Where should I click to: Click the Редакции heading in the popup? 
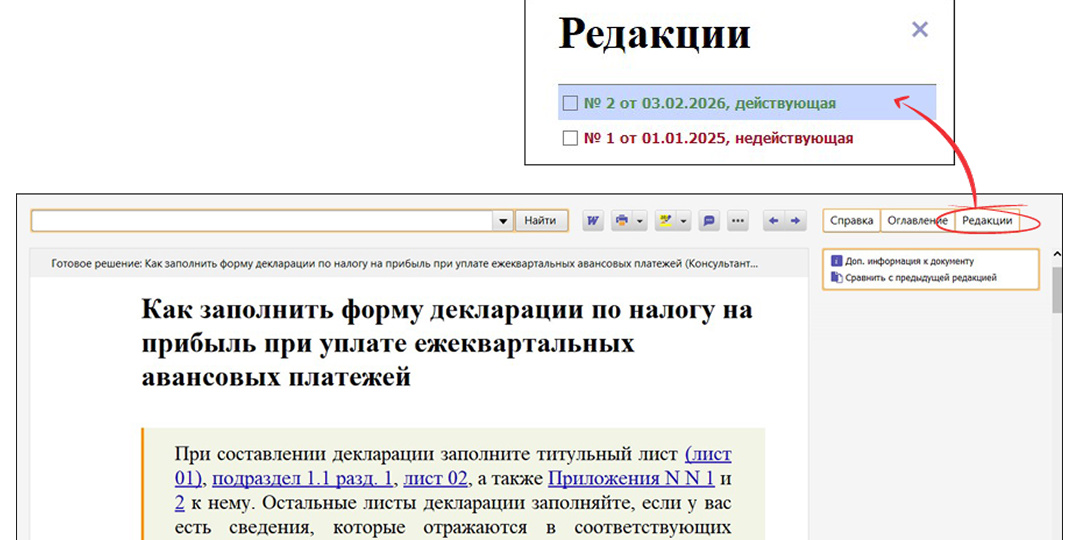[654, 32]
